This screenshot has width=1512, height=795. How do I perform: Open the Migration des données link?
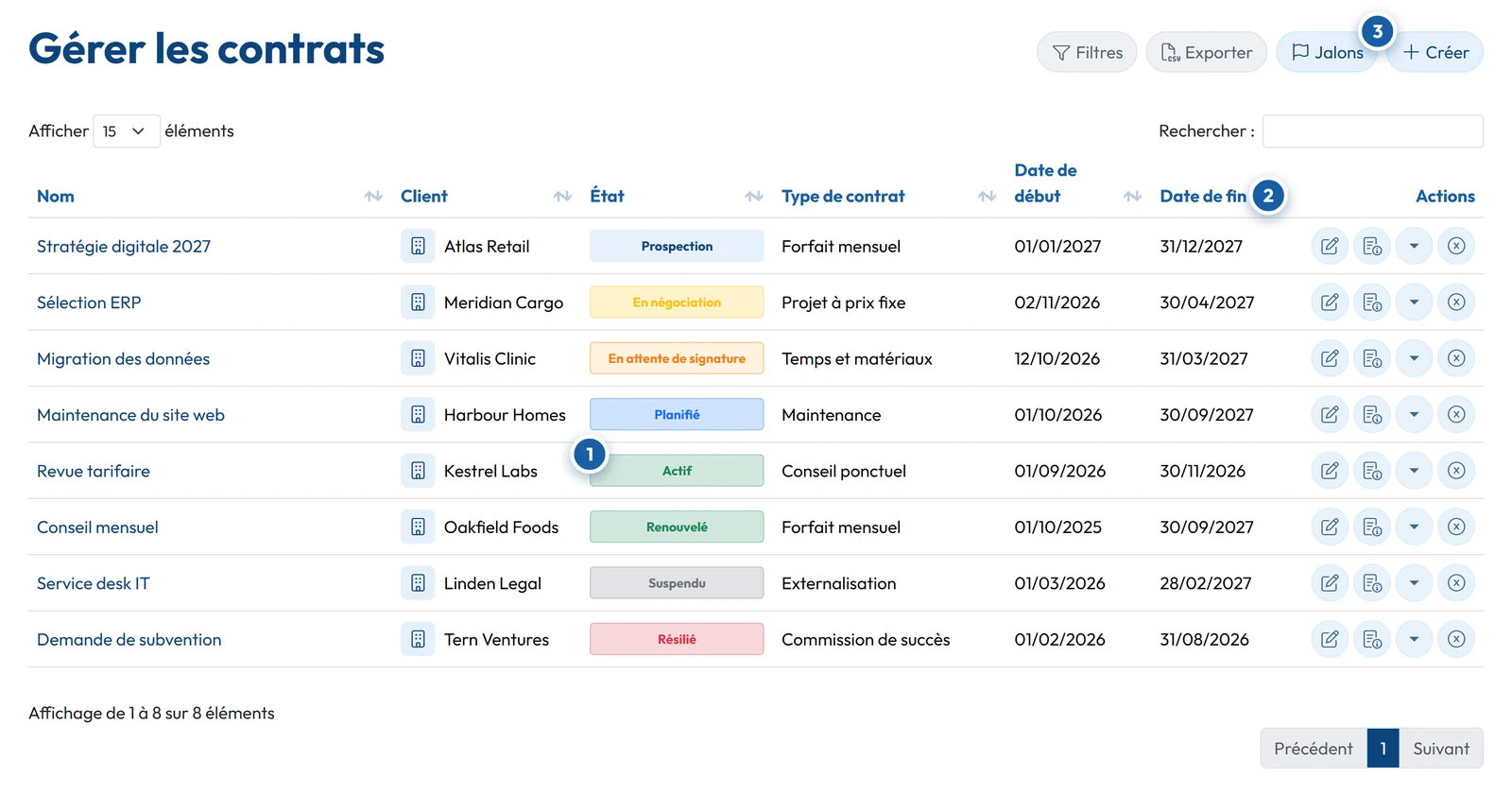click(x=123, y=358)
